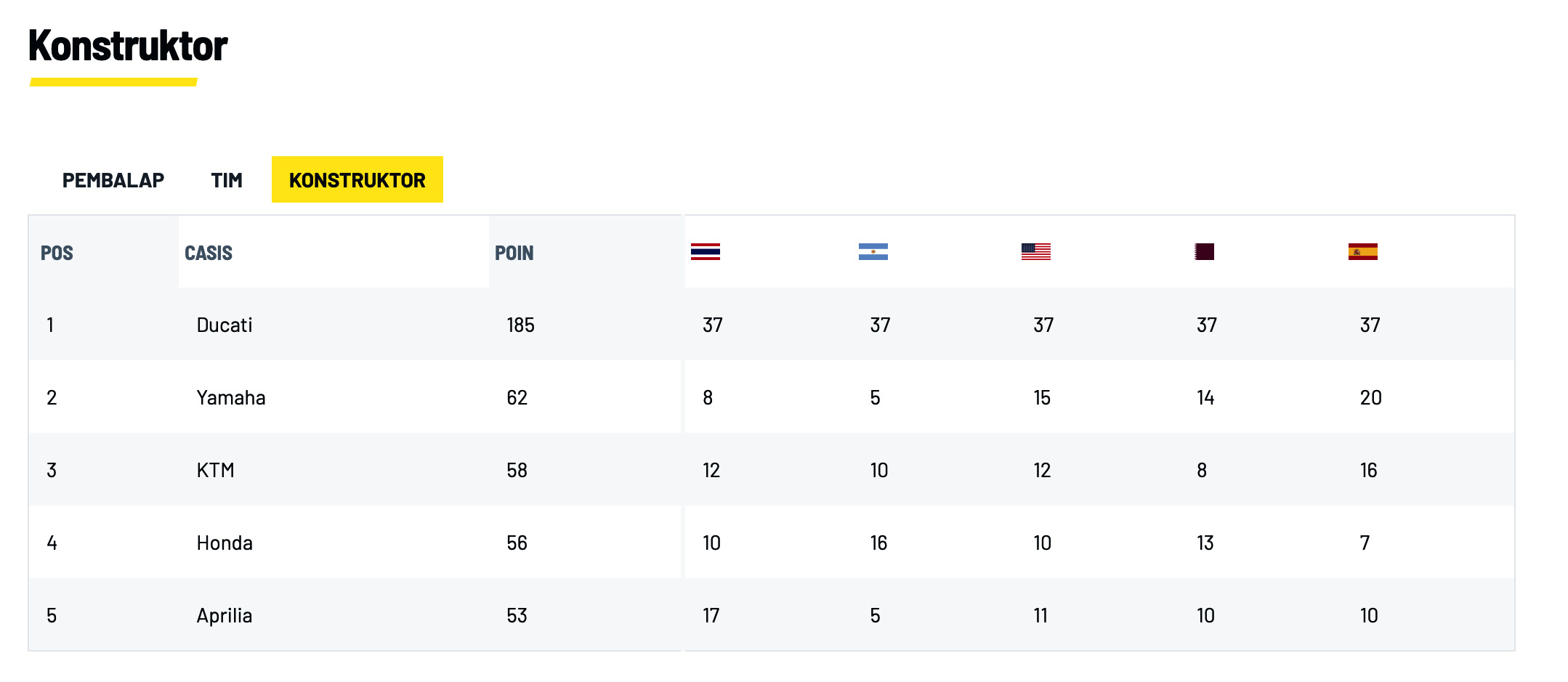
Task: Open the TIM standings tab
Action: (227, 180)
